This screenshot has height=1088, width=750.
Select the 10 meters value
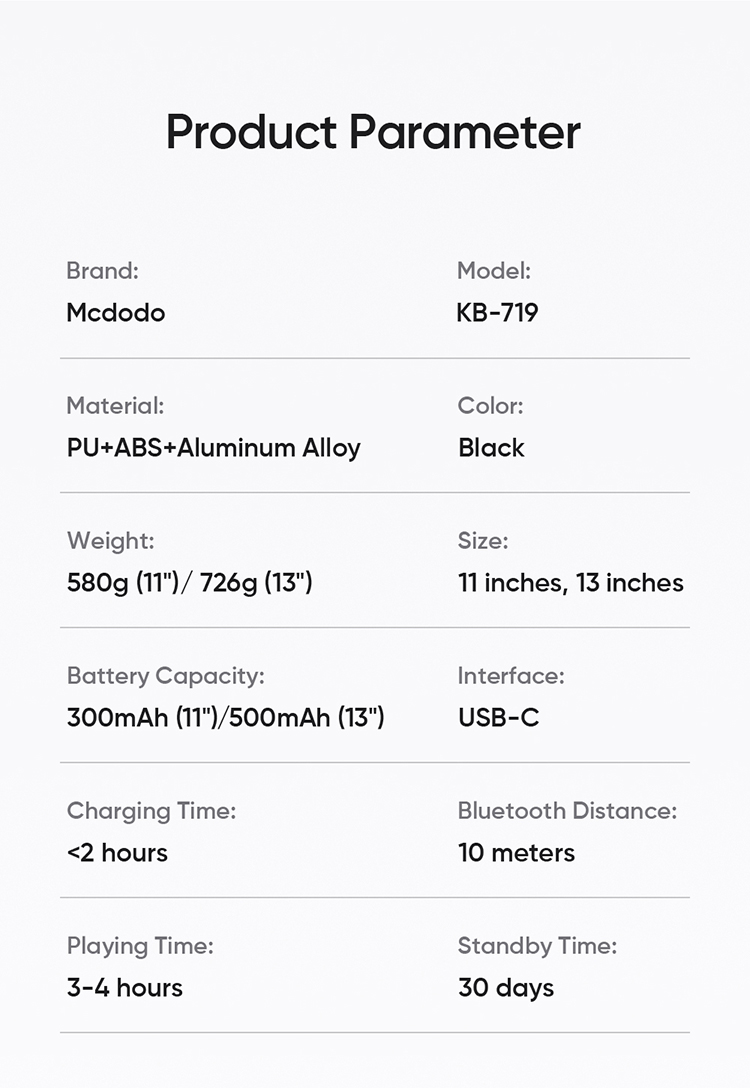pyautogui.click(x=516, y=853)
